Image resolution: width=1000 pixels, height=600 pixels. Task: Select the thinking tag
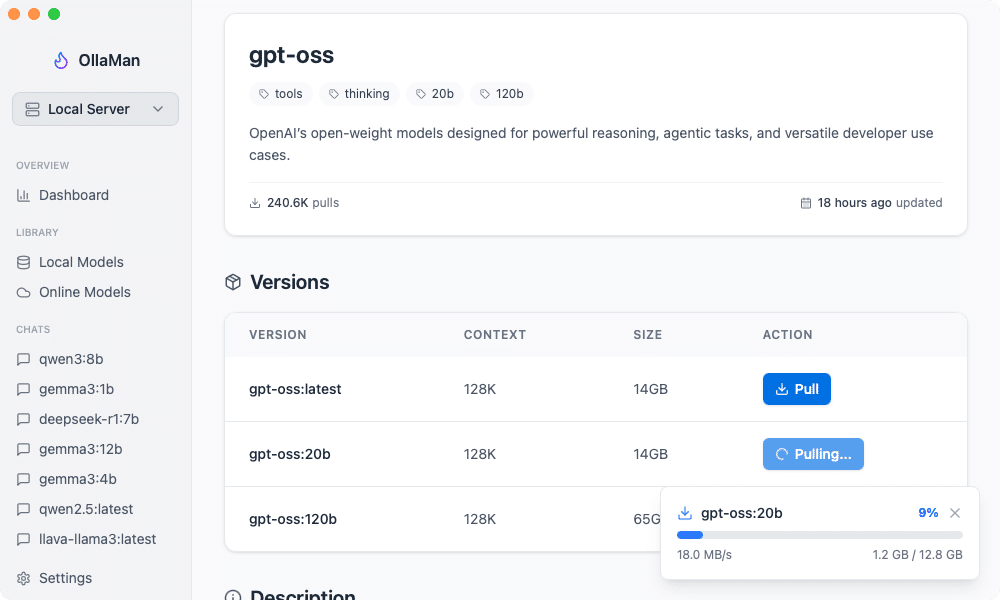pos(359,94)
